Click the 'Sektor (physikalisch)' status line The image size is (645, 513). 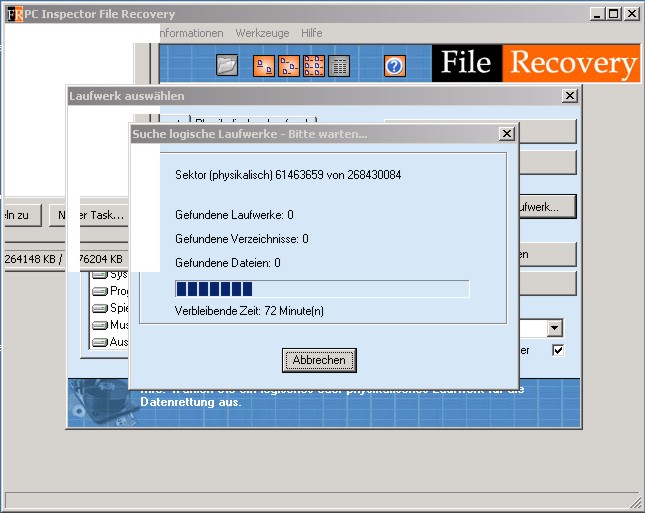point(288,175)
